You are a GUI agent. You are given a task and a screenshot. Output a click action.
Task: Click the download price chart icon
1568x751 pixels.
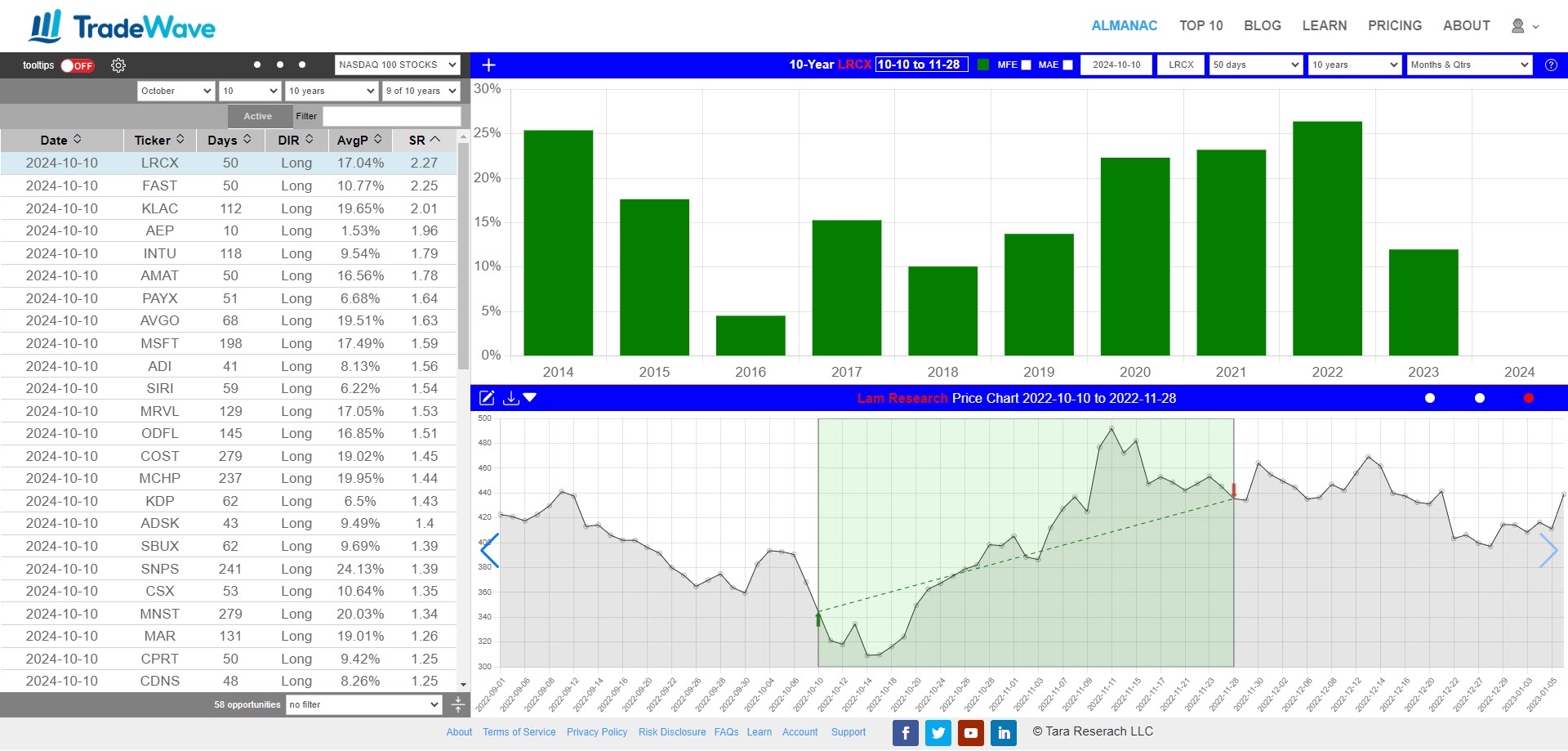(511, 398)
